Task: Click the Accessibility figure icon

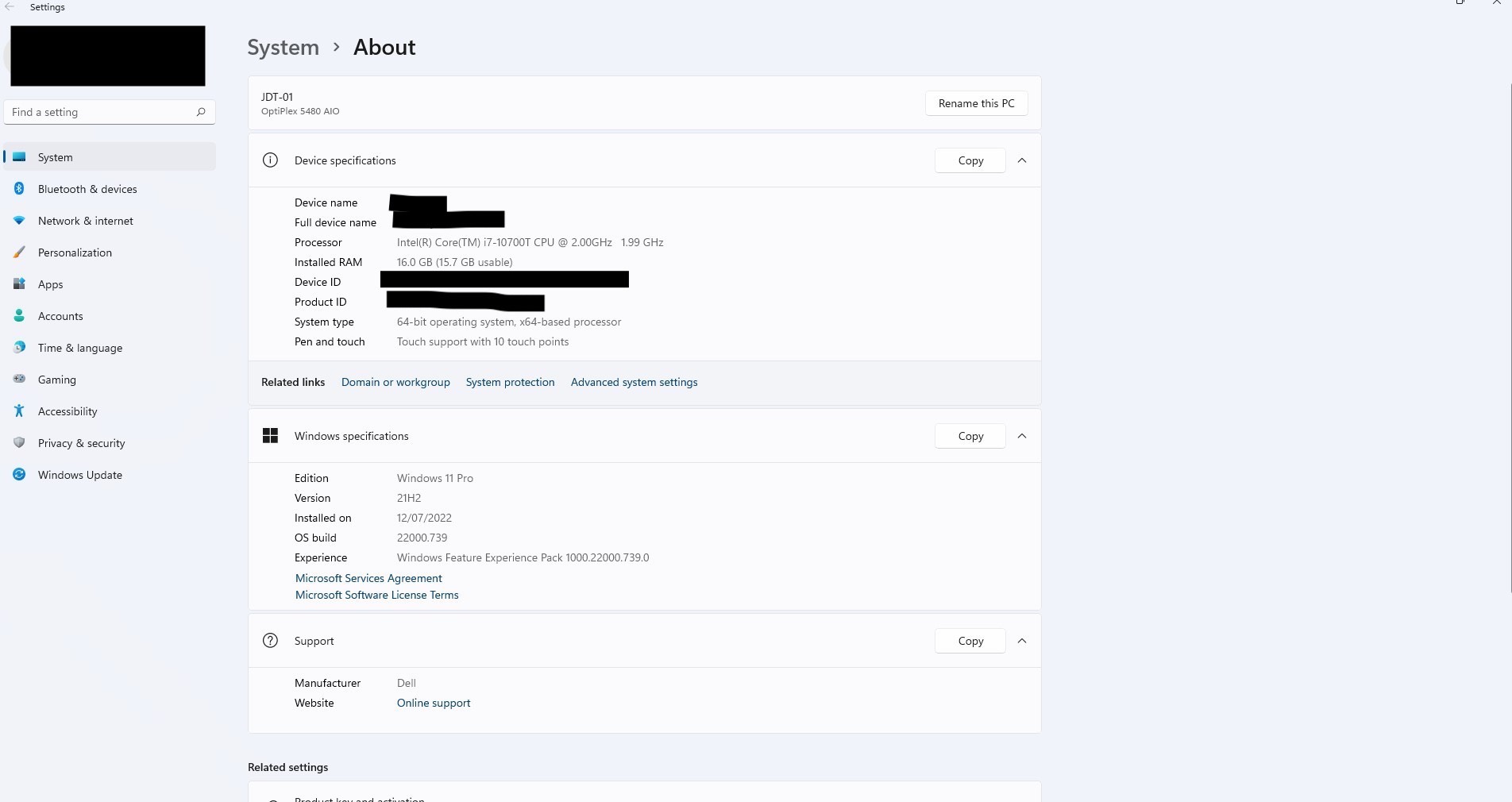Action: pos(19,411)
